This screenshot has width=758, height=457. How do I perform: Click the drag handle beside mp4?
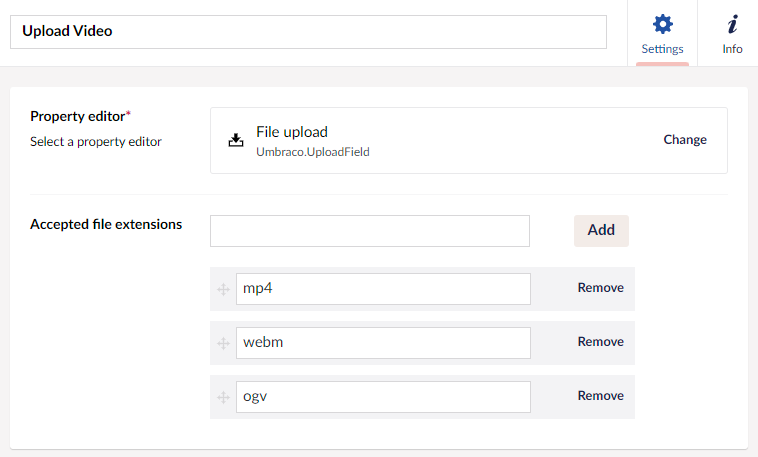[x=223, y=289]
